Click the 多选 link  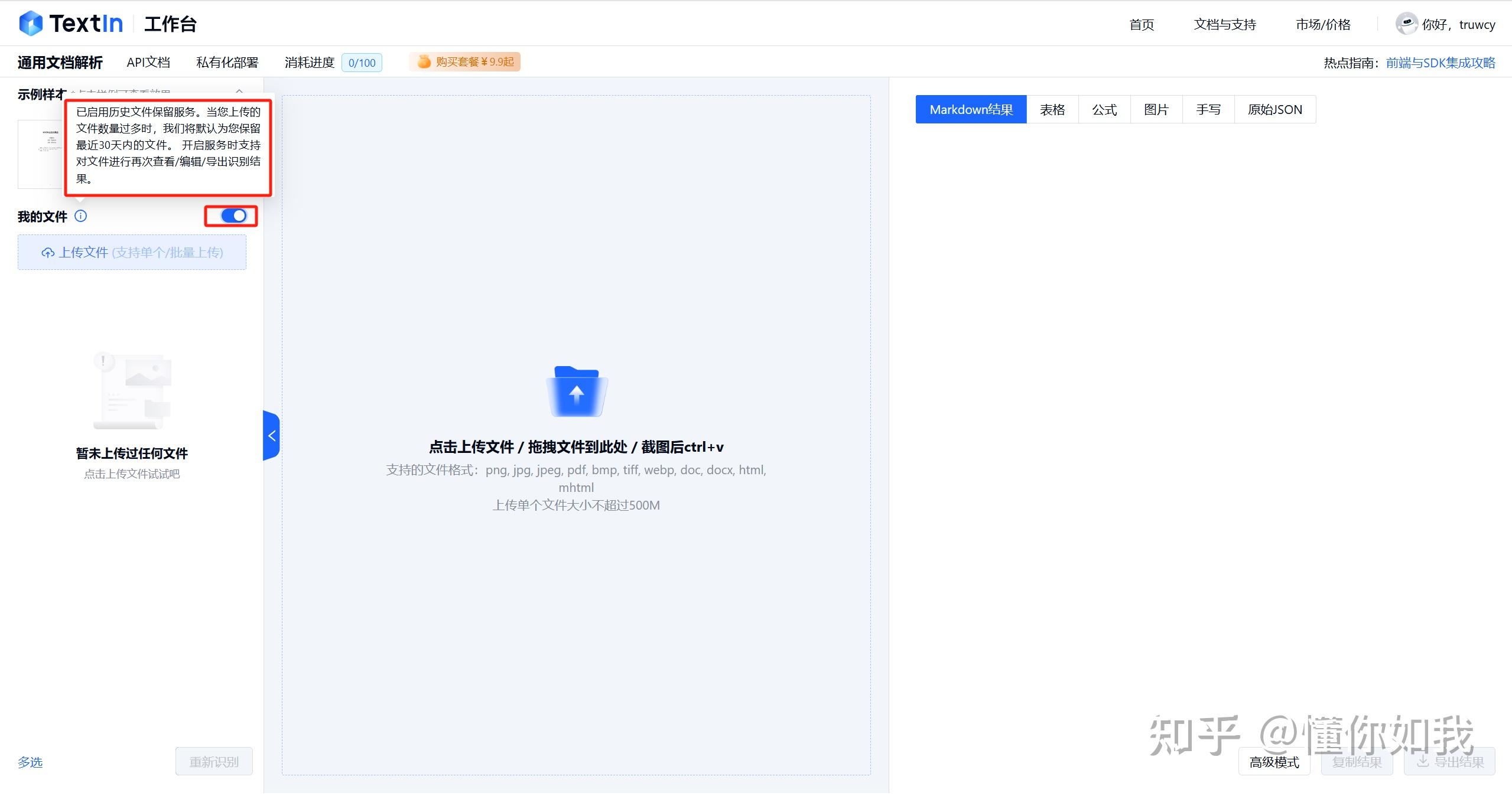pyautogui.click(x=29, y=762)
